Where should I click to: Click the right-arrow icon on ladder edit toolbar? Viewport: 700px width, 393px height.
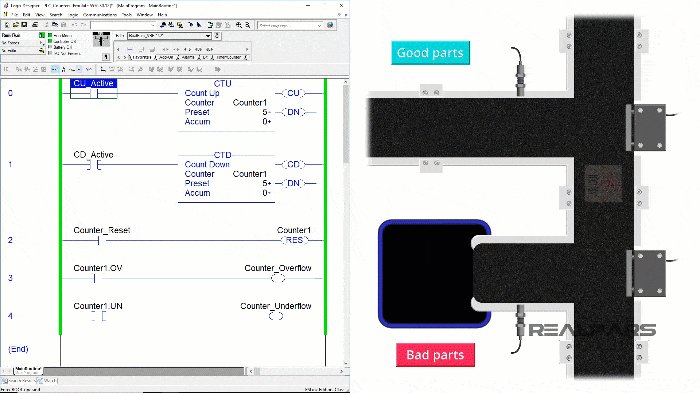[218, 69]
